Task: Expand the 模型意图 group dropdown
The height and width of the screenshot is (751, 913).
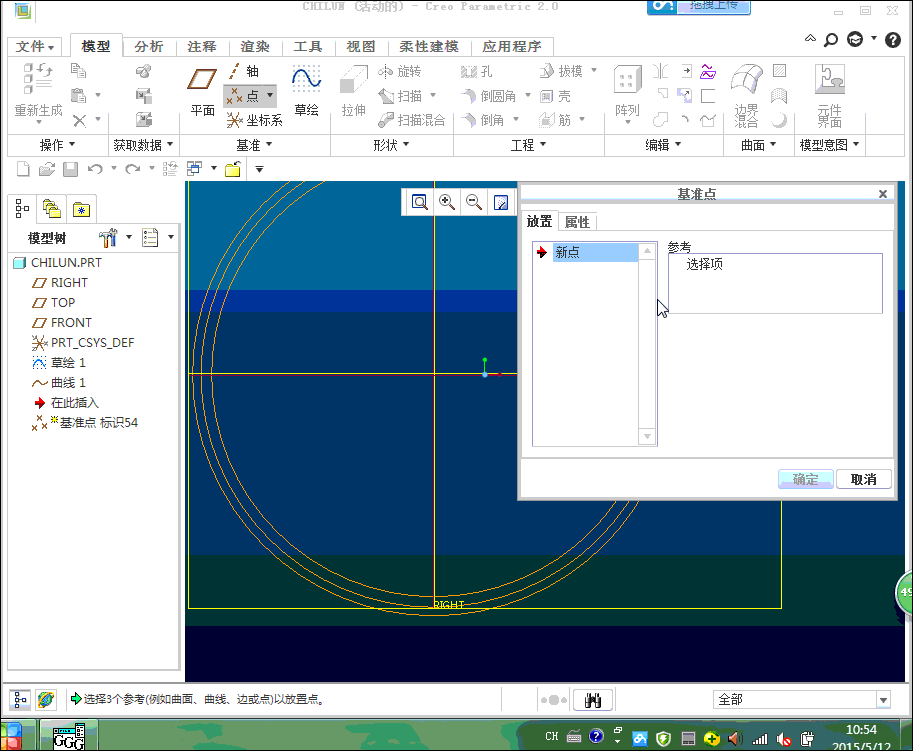Action: 829,145
